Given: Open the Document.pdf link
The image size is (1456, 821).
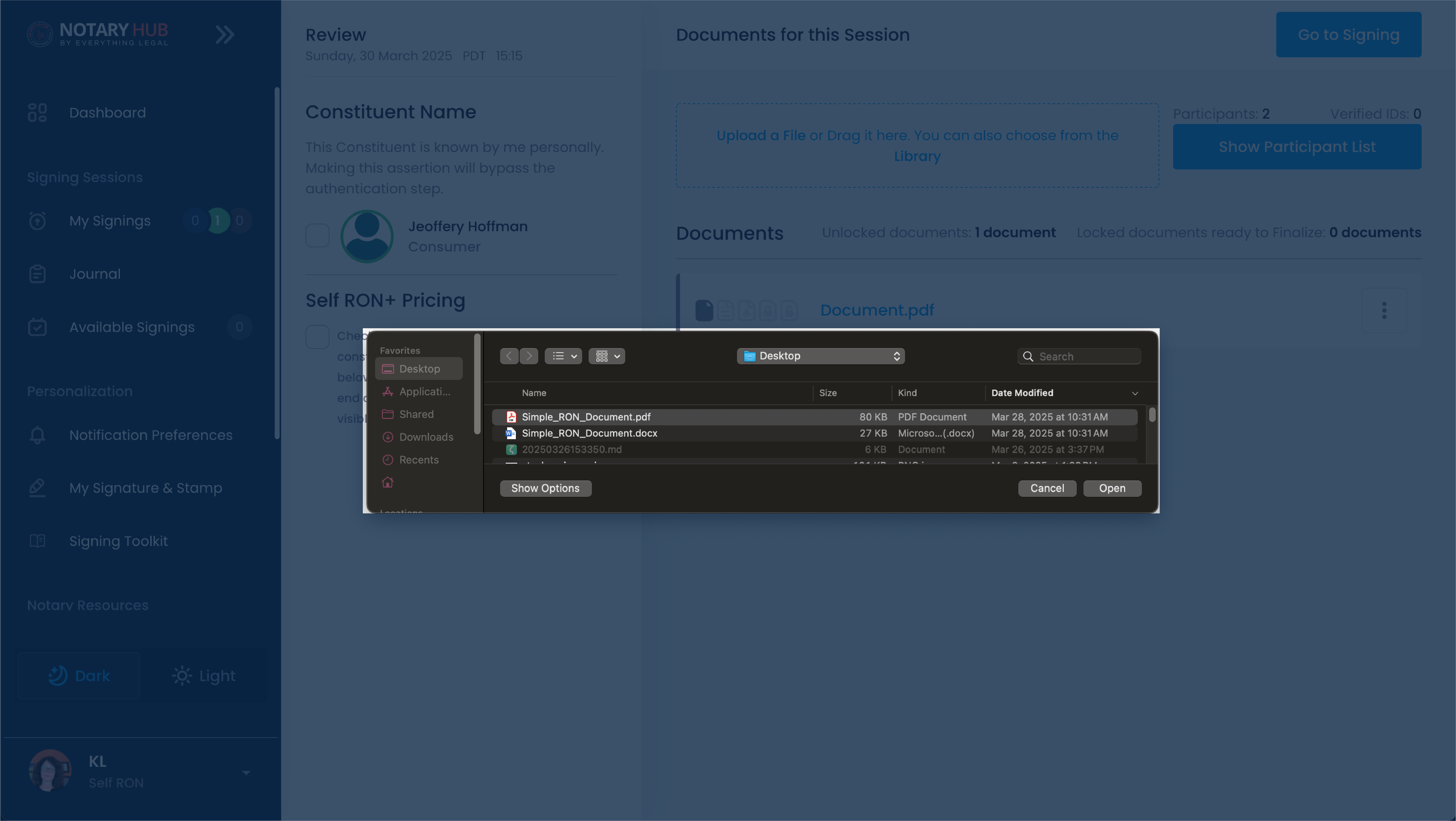Looking at the screenshot, I should click(877, 310).
